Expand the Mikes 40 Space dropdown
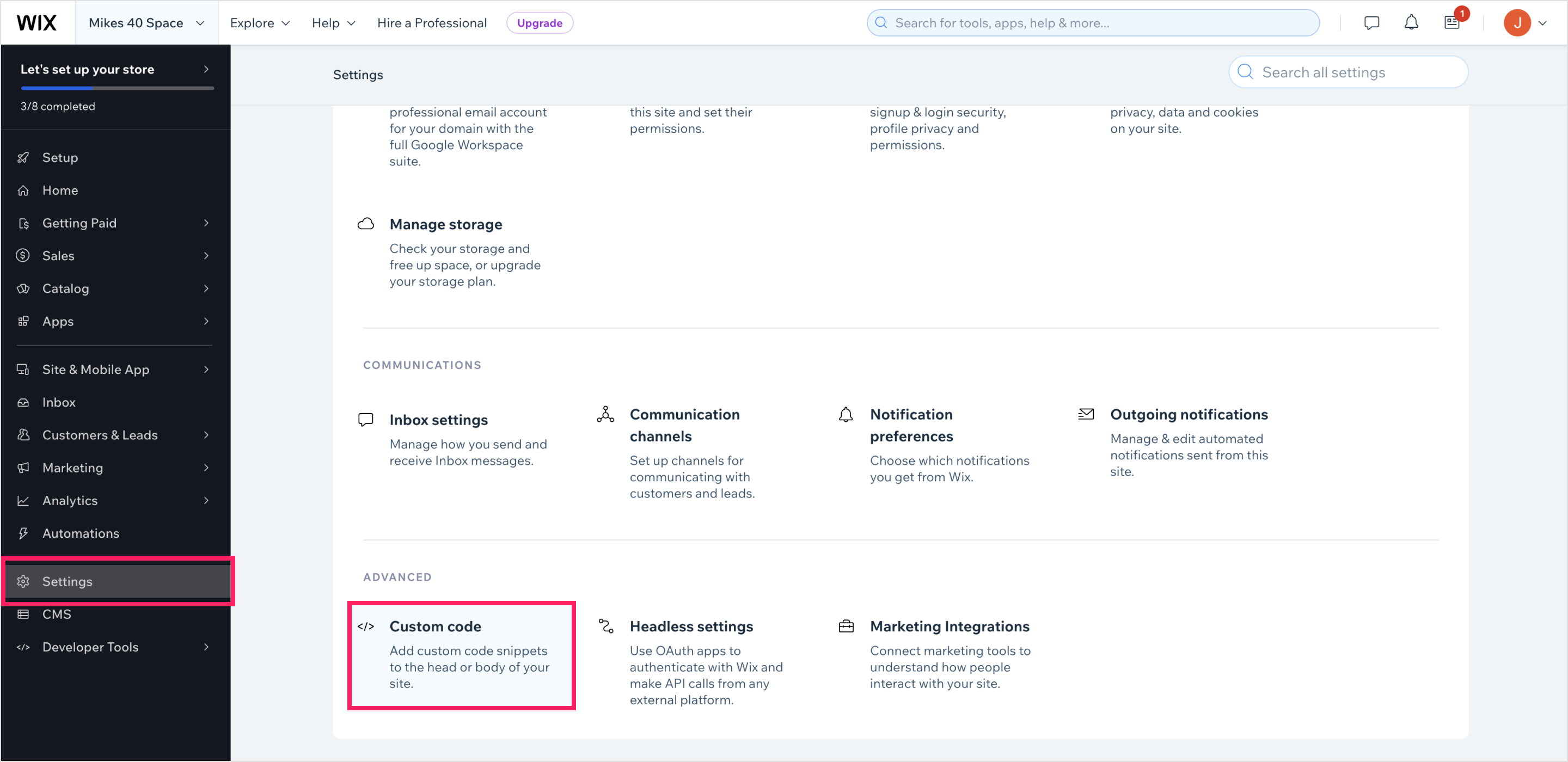 145,22
